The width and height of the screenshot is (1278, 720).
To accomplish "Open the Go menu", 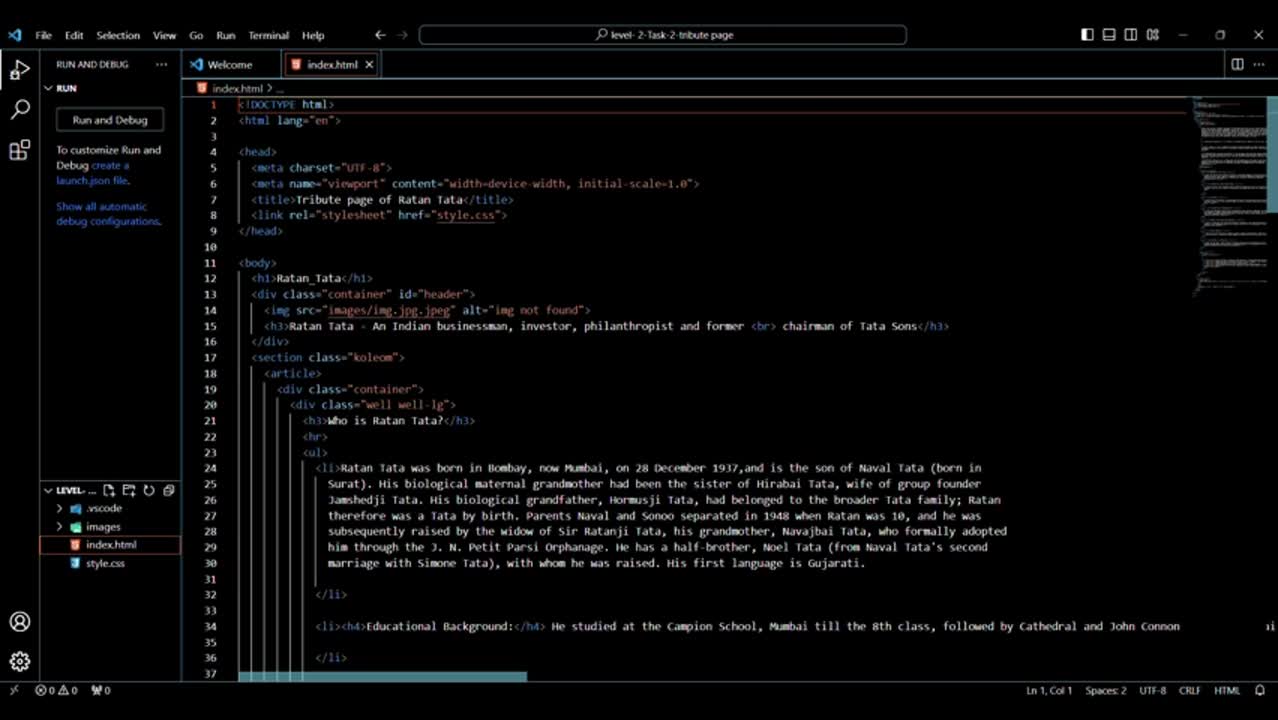I will coord(196,35).
